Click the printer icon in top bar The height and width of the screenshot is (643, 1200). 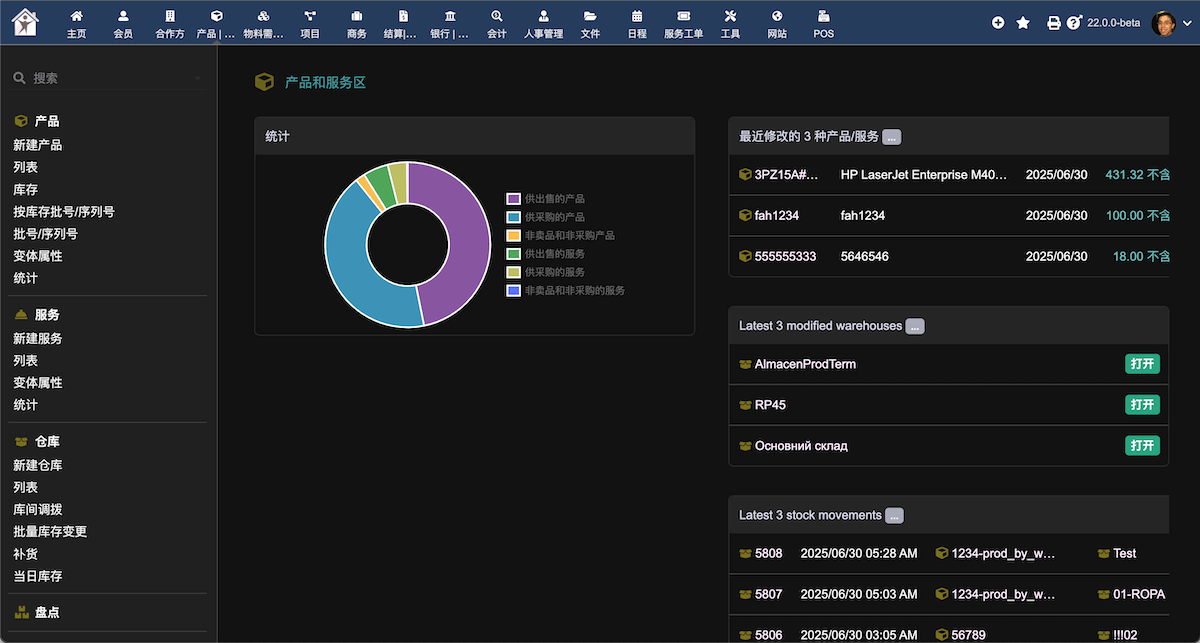click(x=1053, y=23)
